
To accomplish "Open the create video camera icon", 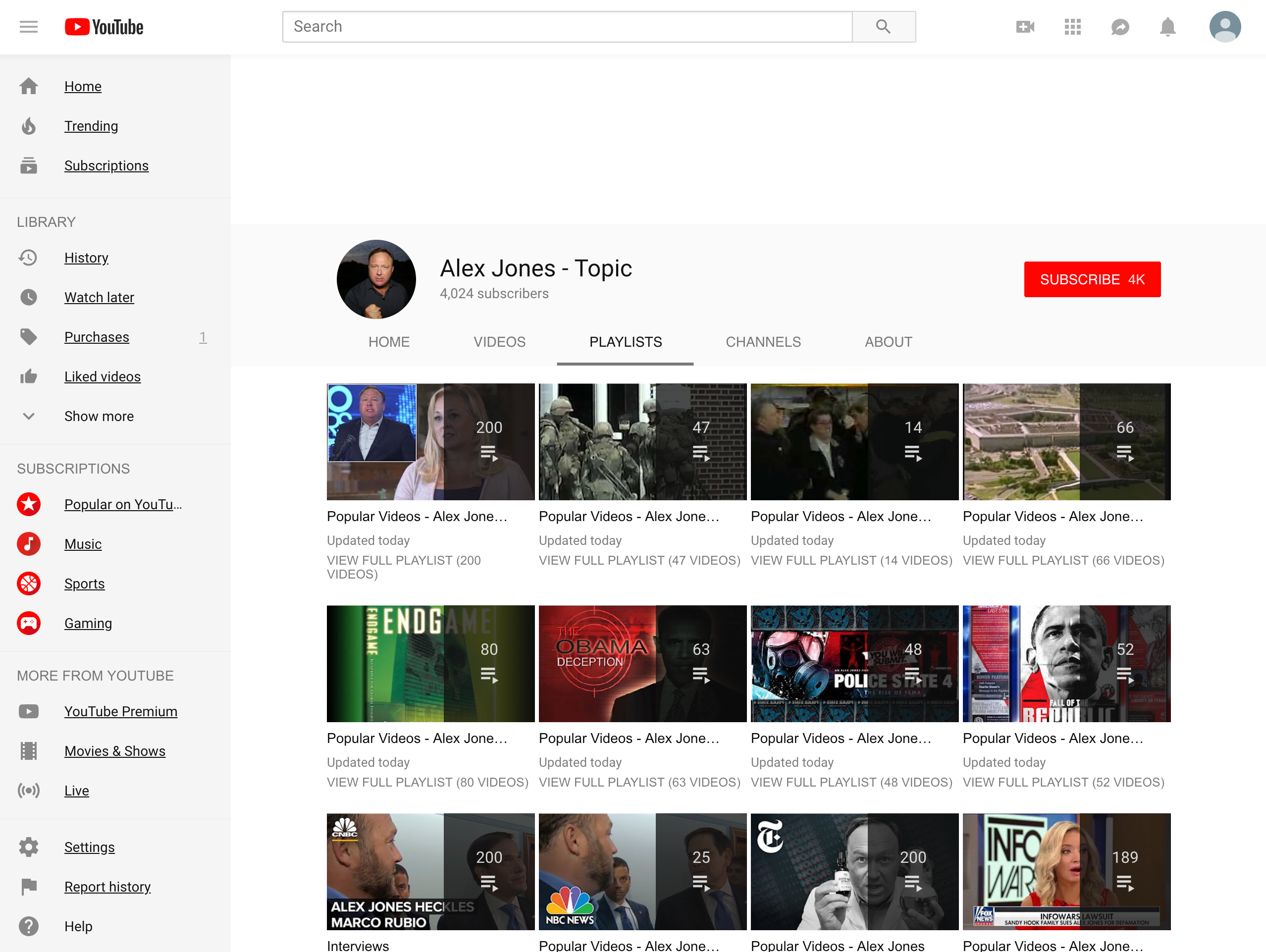I will pyautogui.click(x=1025, y=27).
